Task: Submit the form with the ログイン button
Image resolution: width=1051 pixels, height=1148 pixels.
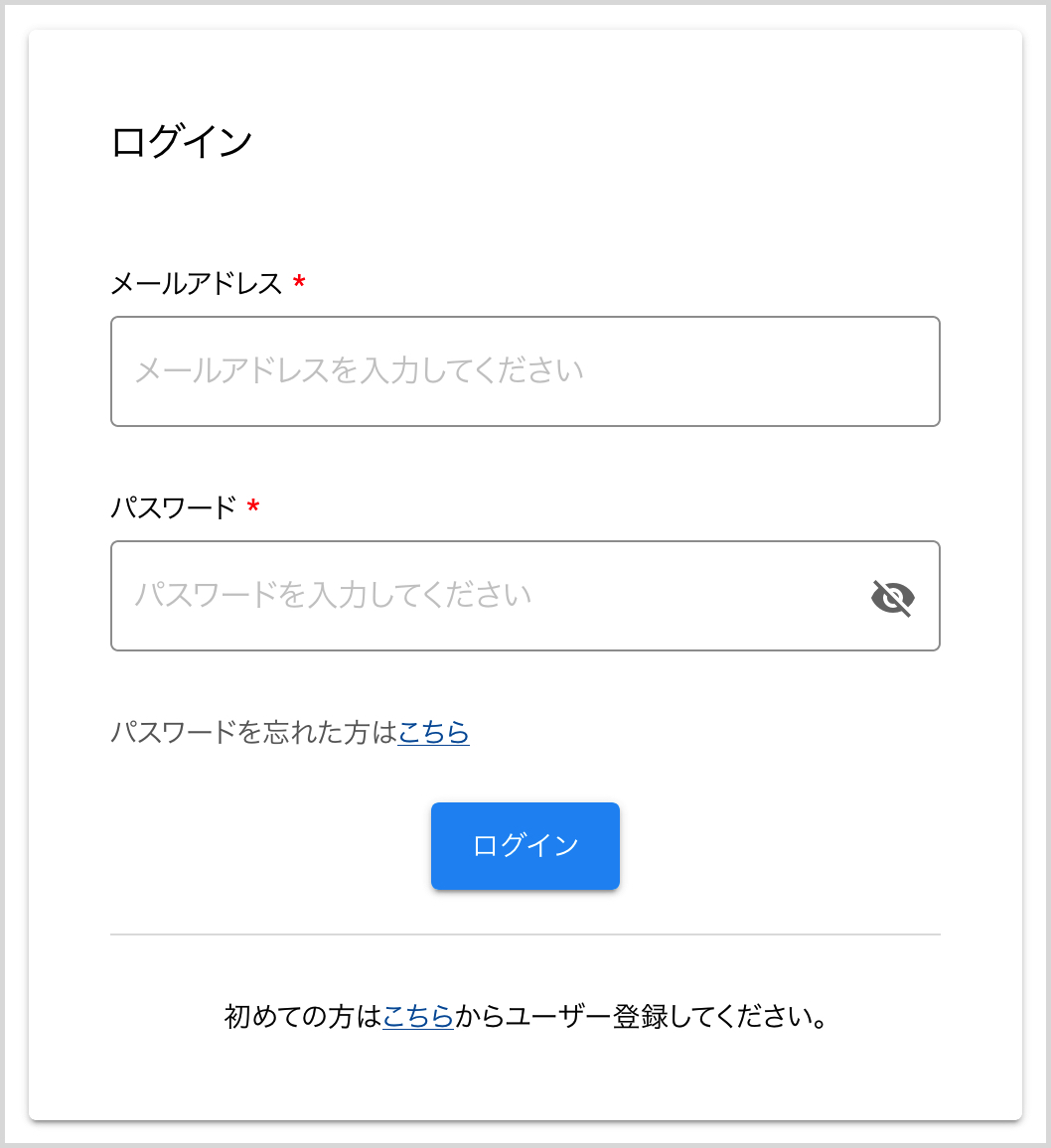Action: point(525,845)
